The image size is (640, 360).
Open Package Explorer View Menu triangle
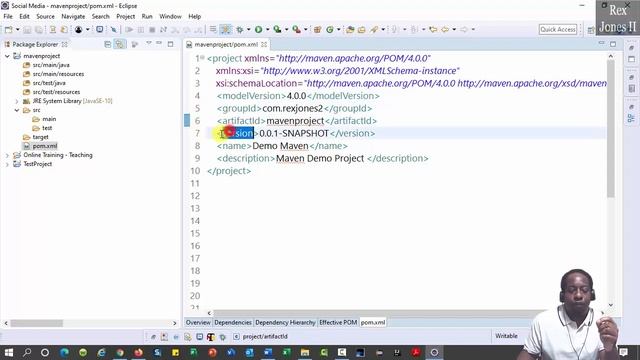pos(149,43)
